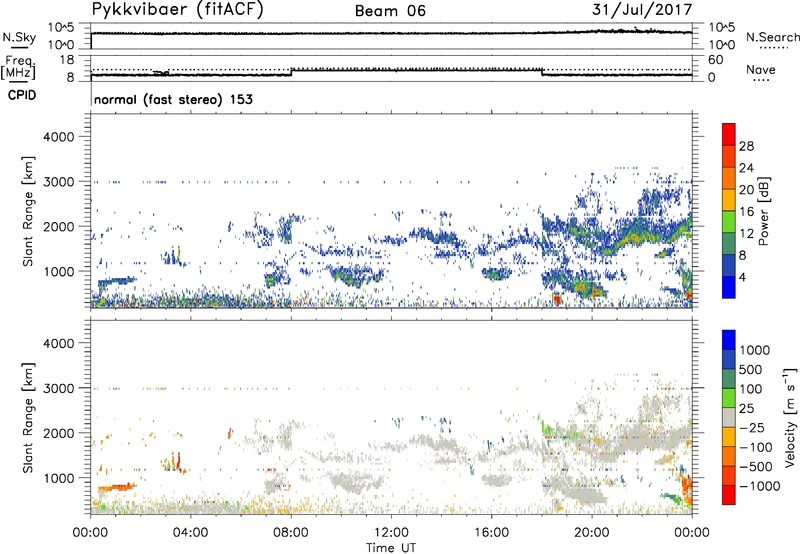The image size is (800, 554).
Task: Click the "04:00" time axis tick label
Action: point(190,533)
